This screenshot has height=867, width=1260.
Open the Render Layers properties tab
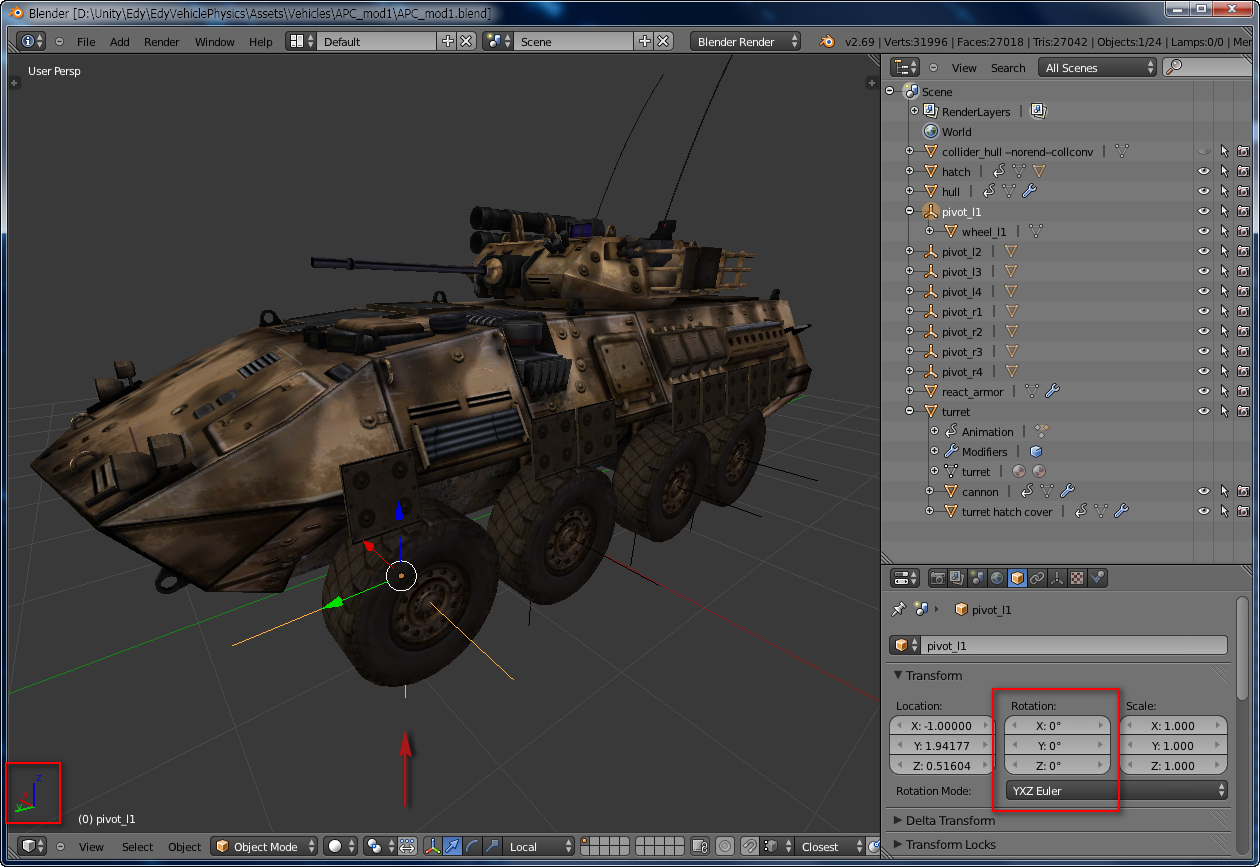(x=957, y=578)
